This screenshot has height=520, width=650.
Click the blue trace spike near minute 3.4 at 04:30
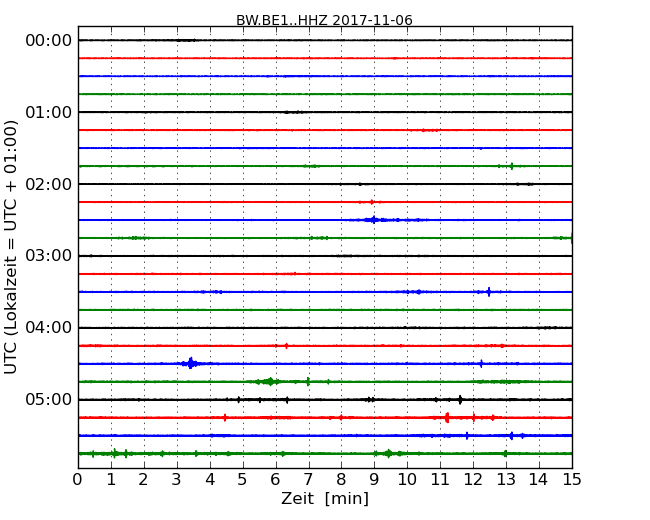click(x=191, y=363)
